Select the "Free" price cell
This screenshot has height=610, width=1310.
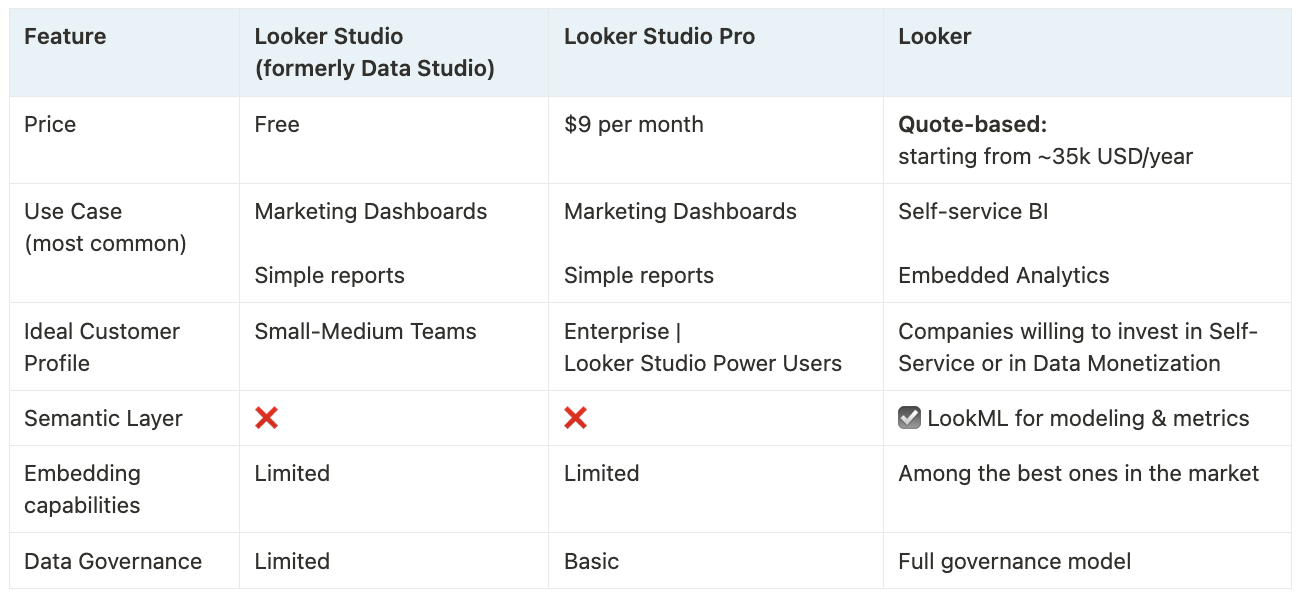[x=277, y=125]
